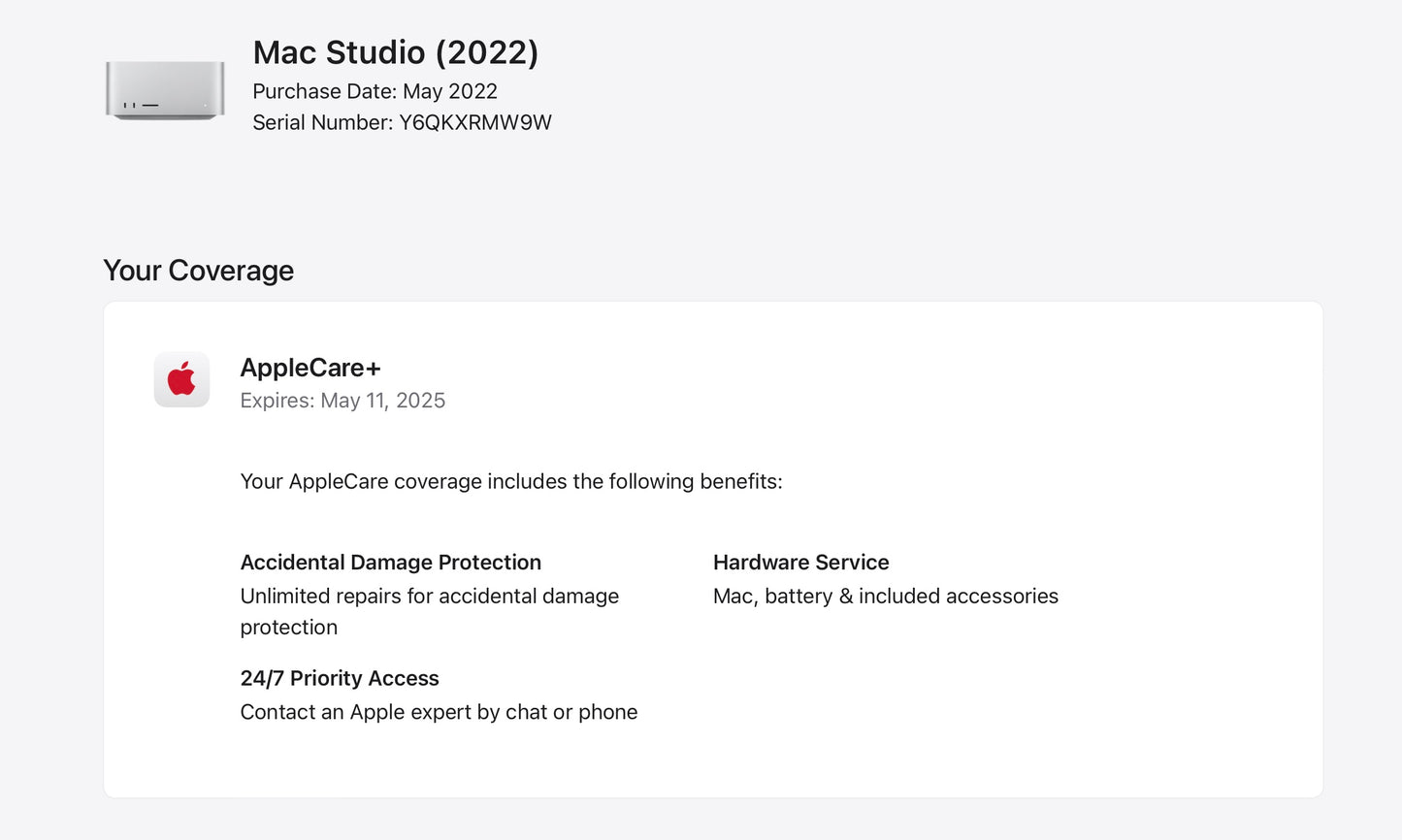Click the Purchase Date label

(x=324, y=91)
